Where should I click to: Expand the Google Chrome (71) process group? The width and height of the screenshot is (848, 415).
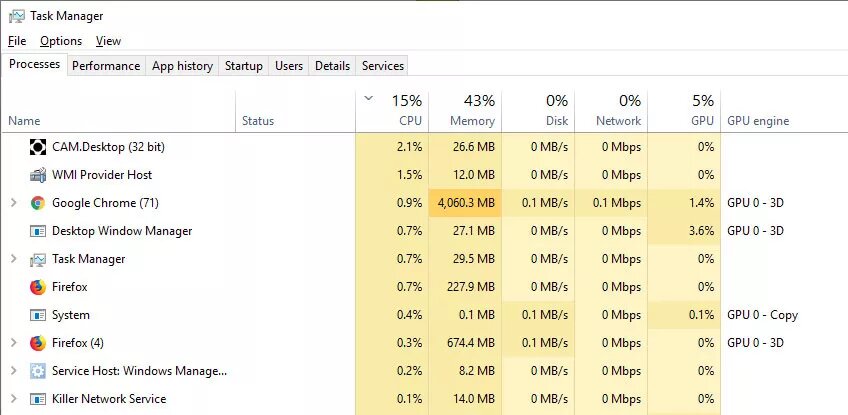(x=13, y=203)
